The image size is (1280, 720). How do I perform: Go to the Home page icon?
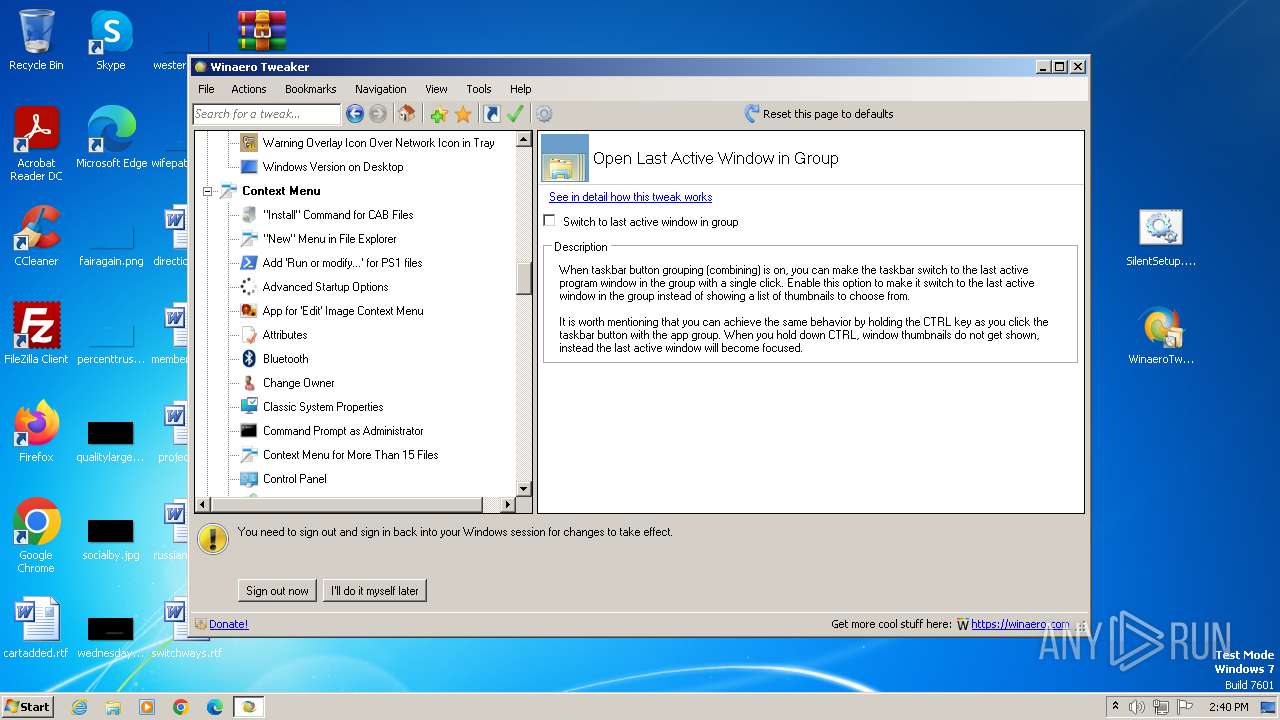[x=406, y=114]
